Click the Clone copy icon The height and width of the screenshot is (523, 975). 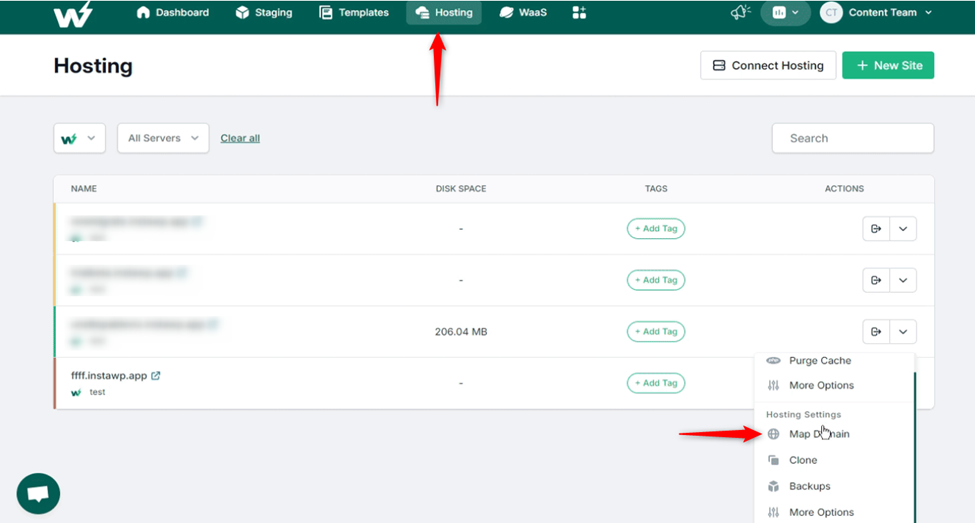pos(773,460)
